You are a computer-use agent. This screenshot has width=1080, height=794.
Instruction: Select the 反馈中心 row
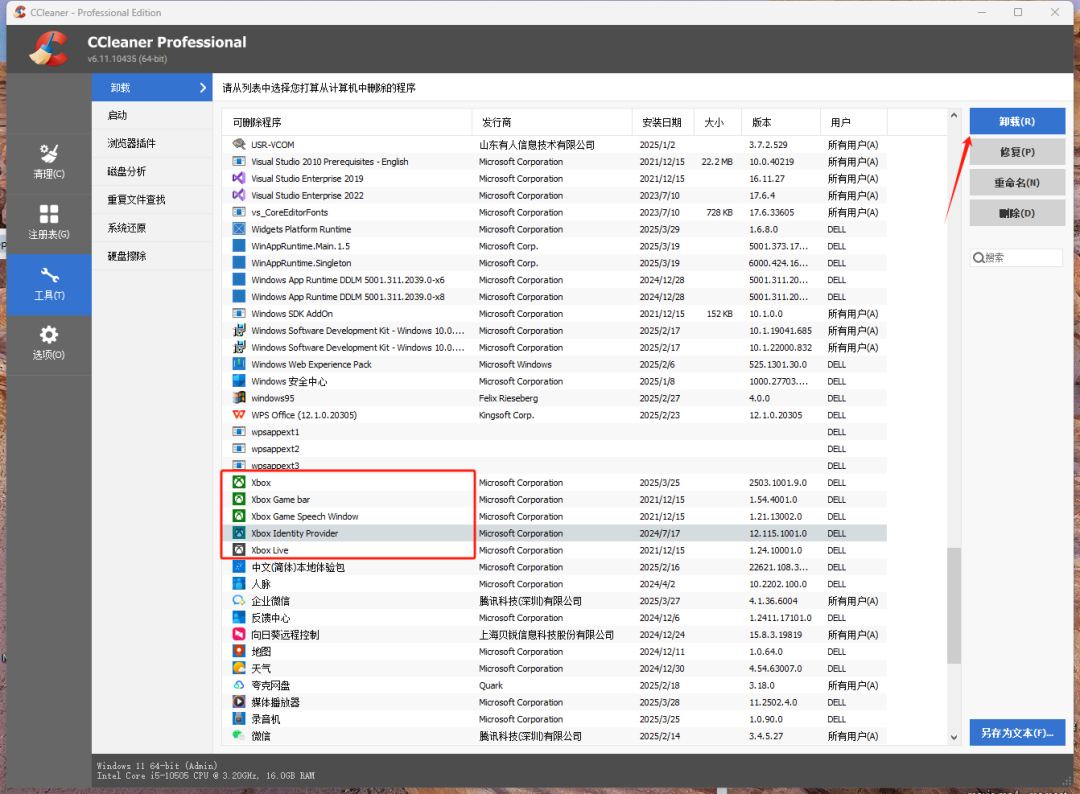click(554, 618)
